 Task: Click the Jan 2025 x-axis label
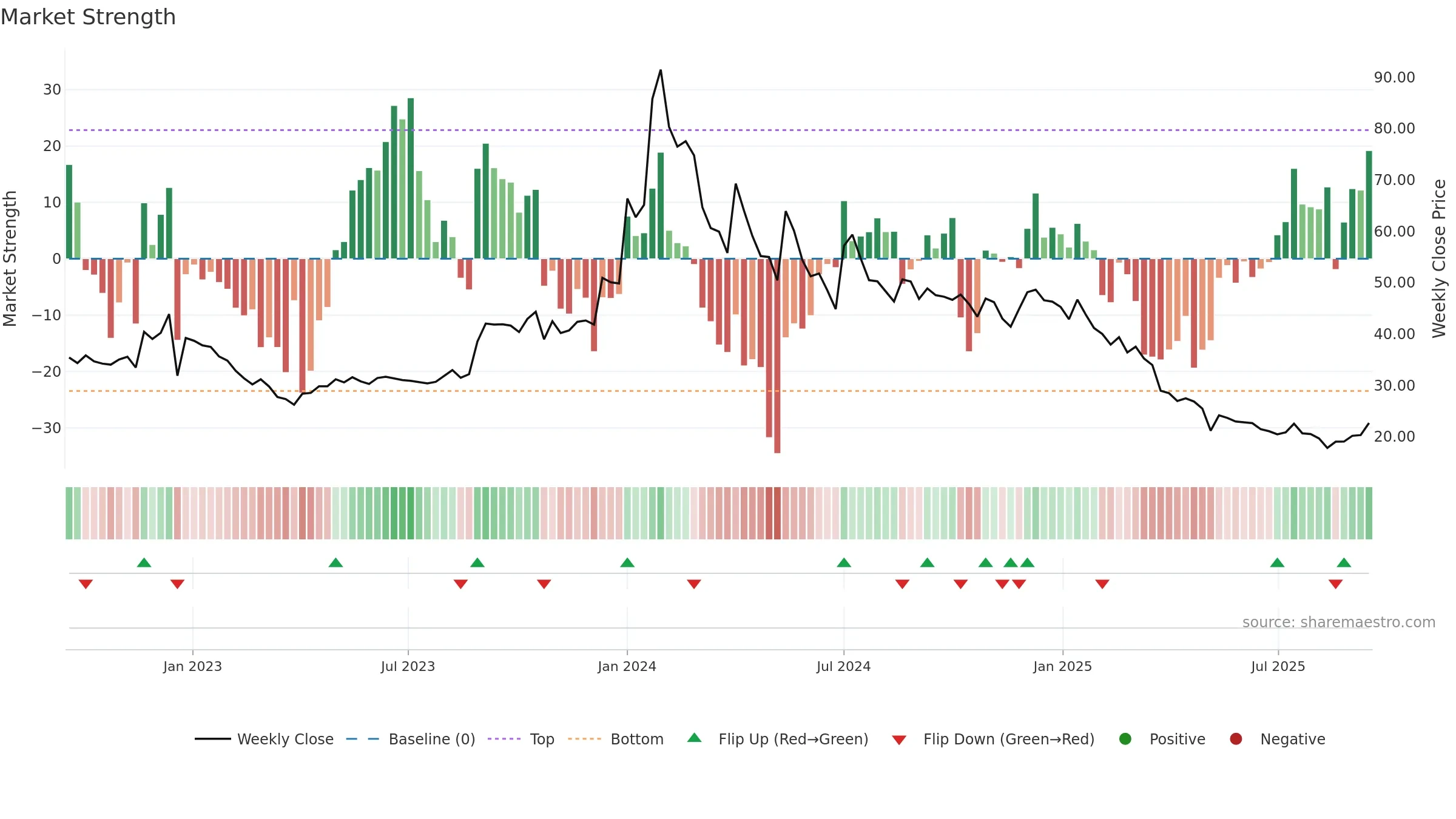[x=1062, y=667]
